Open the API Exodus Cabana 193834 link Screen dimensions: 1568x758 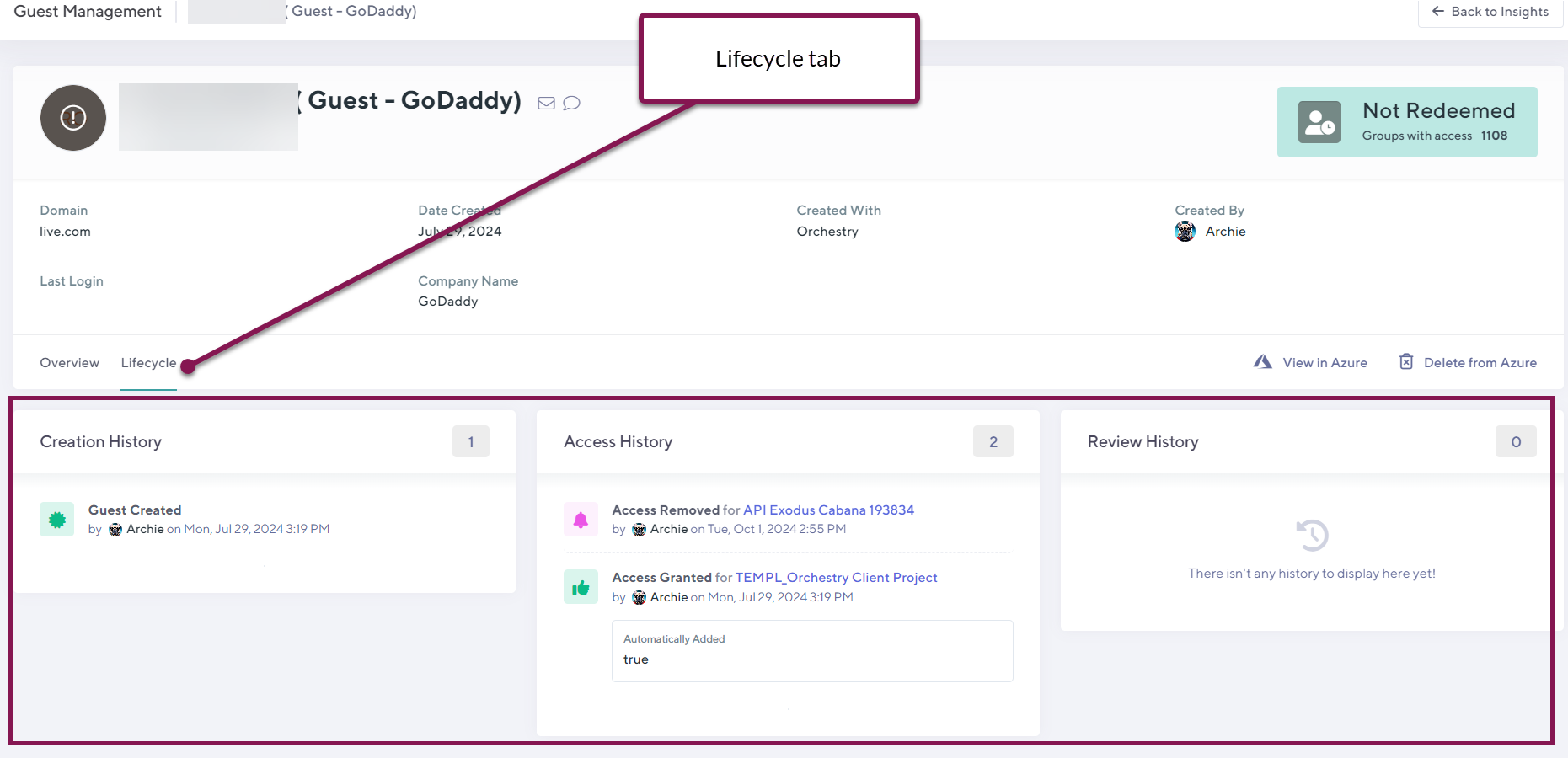pyautogui.click(x=828, y=510)
